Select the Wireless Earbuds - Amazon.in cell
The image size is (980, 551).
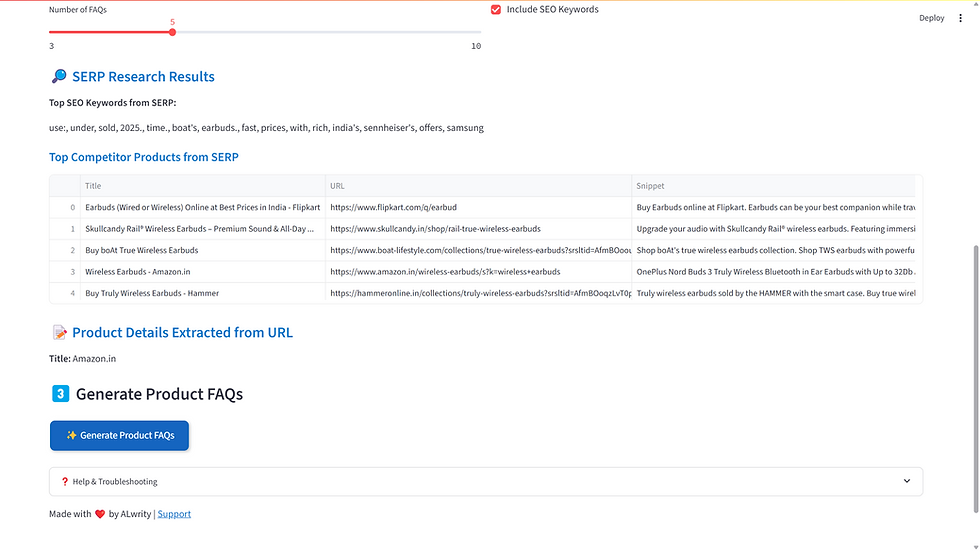(202, 272)
